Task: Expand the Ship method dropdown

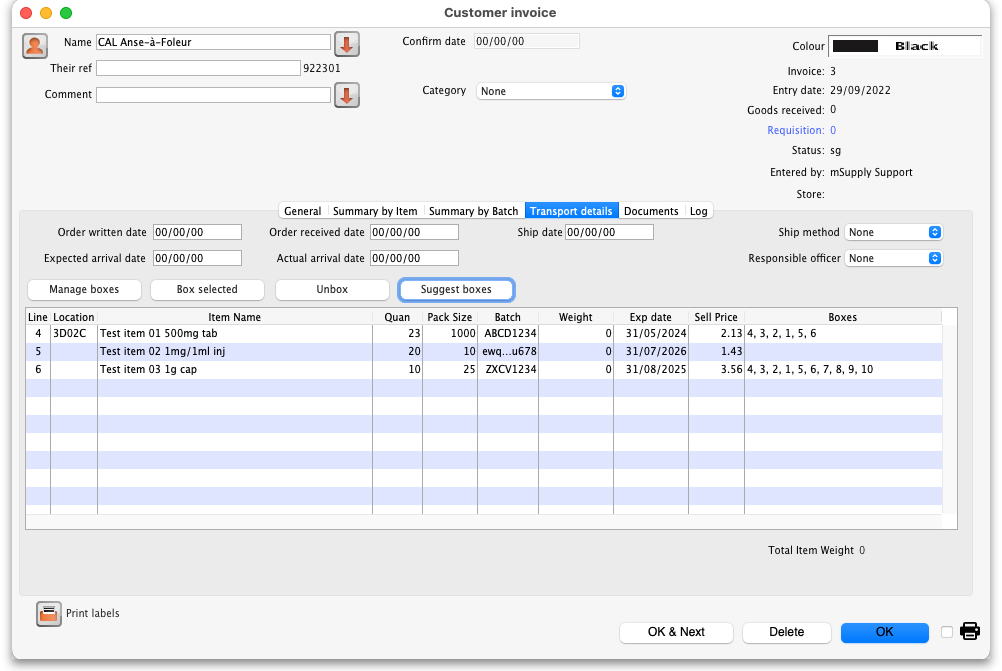Action: click(x=894, y=232)
